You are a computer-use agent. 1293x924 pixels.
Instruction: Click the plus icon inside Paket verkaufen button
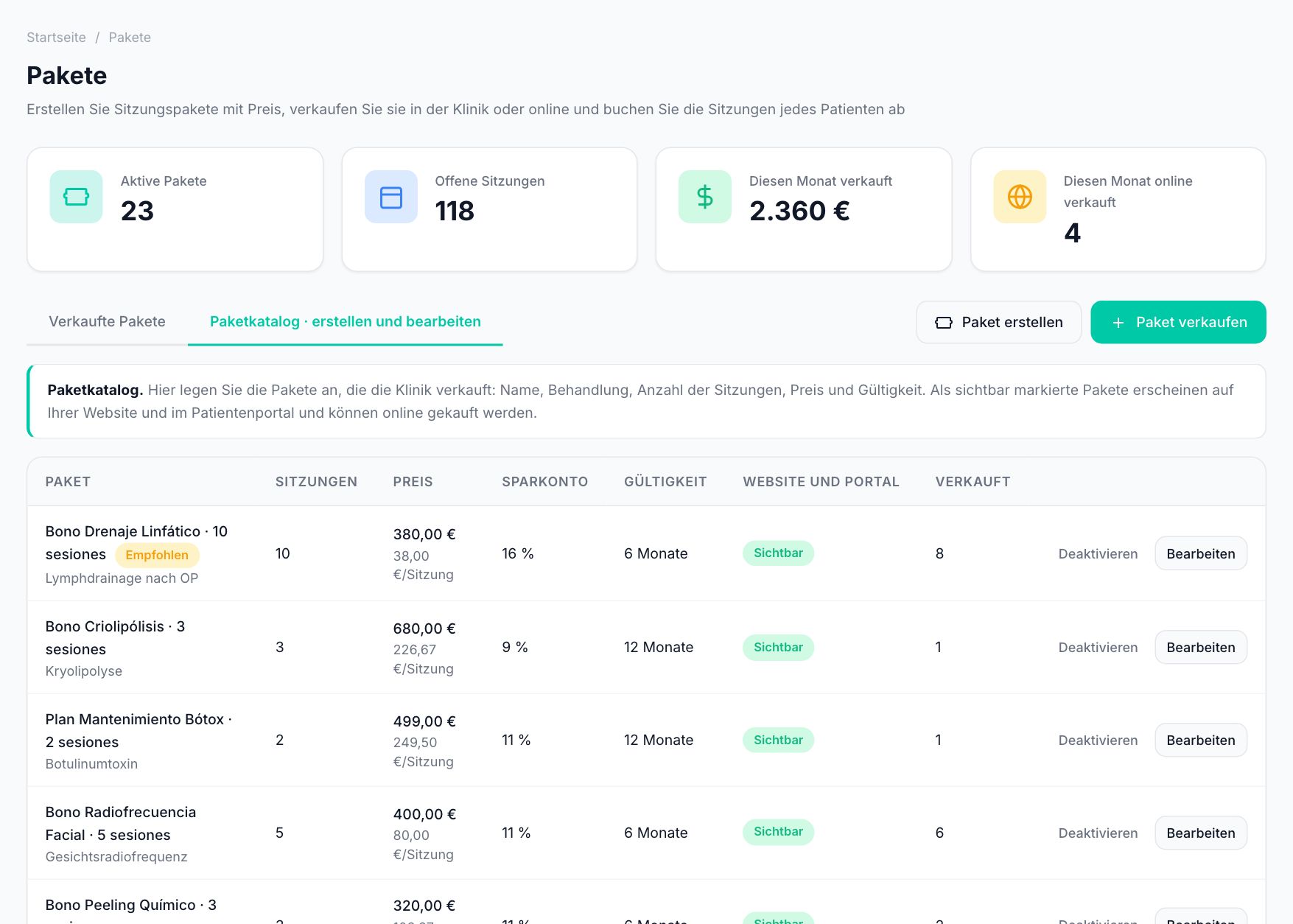click(1118, 323)
